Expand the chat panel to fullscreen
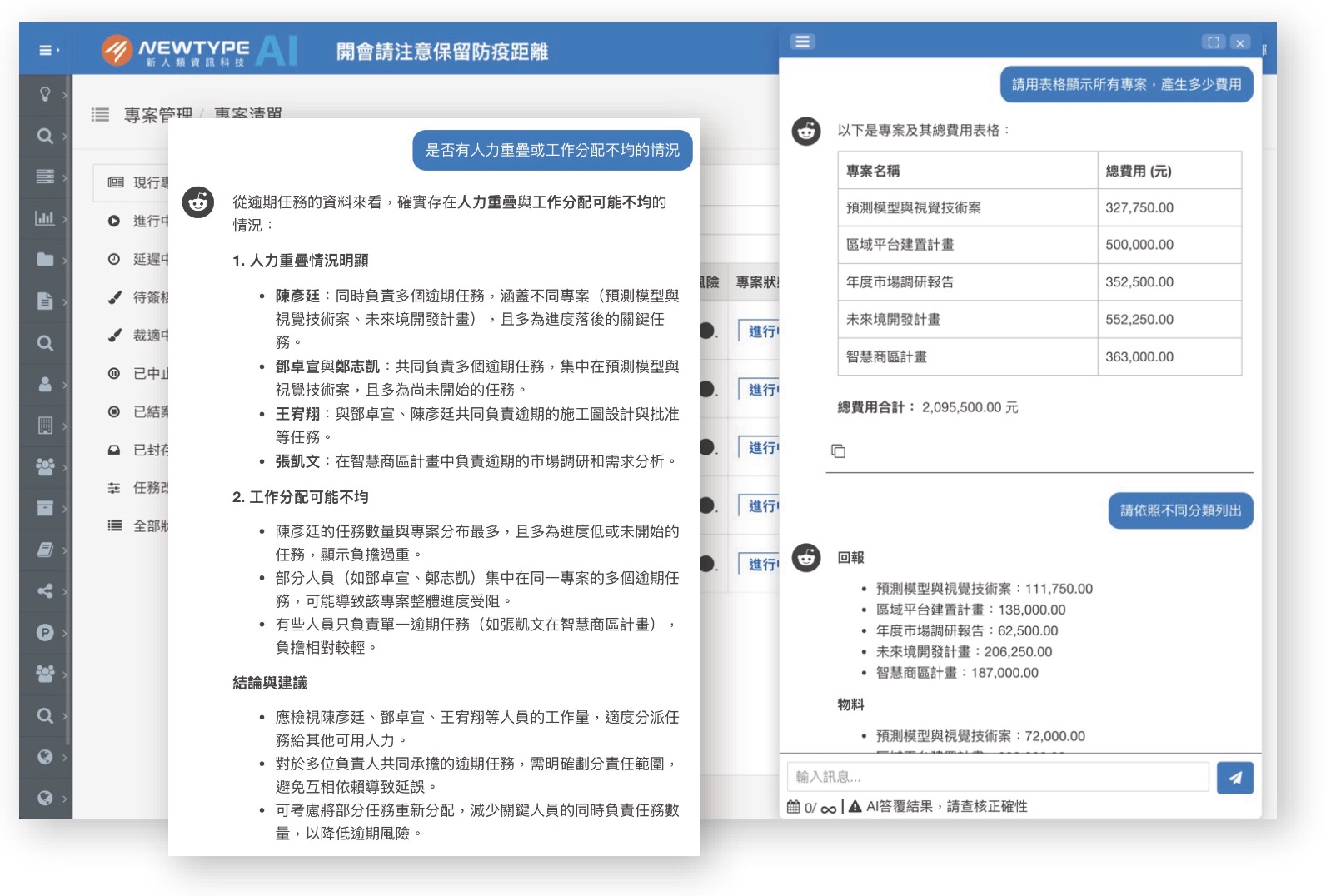Viewport: 1326px width, 896px height. tap(1213, 42)
